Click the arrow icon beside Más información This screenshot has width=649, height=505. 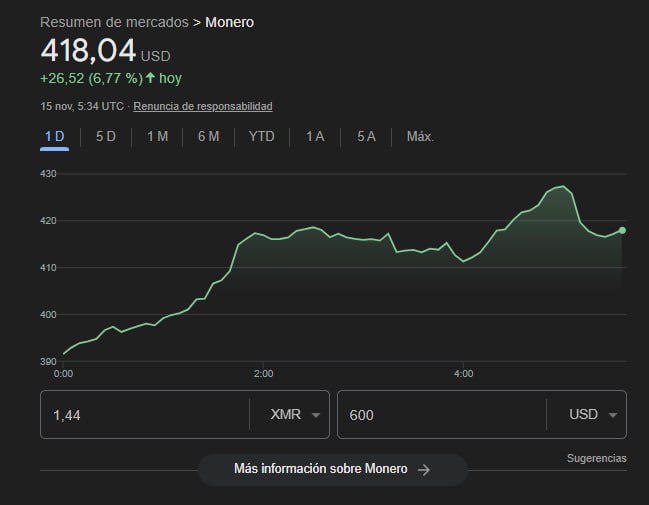(x=424, y=469)
